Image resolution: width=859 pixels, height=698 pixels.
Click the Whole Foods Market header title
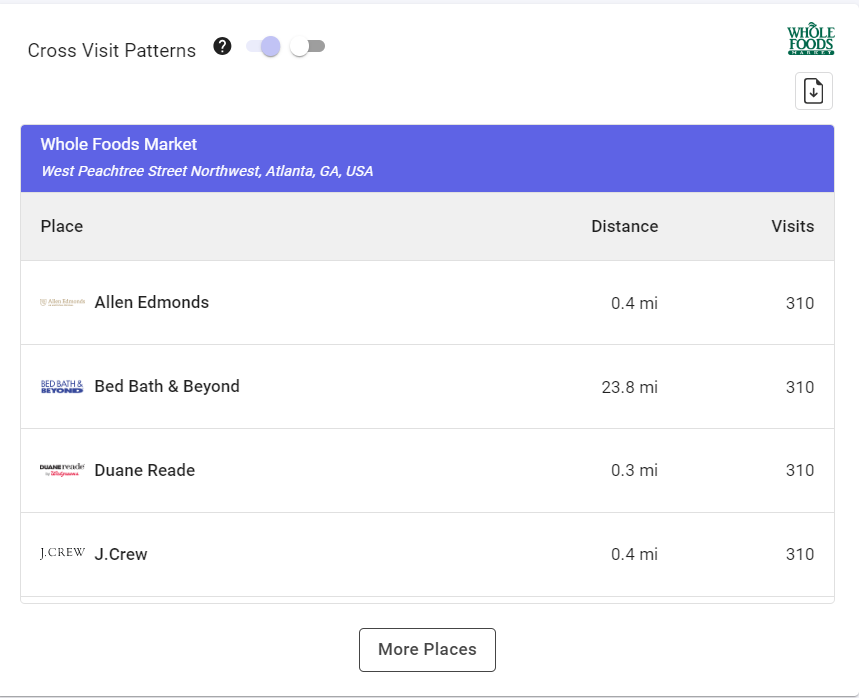pyautogui.click(x=119, y=145)
